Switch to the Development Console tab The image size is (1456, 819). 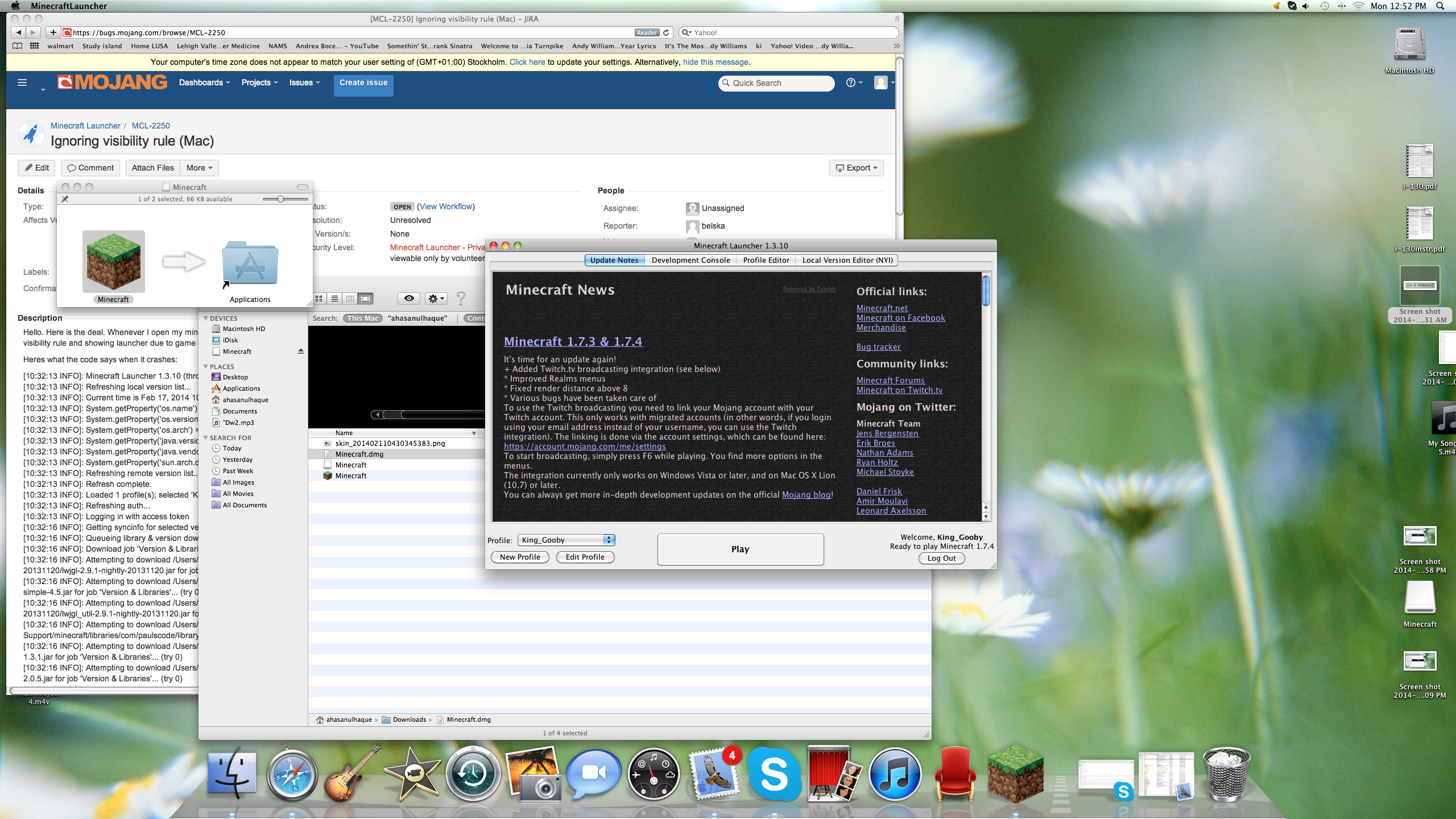(x=690, y=260)
